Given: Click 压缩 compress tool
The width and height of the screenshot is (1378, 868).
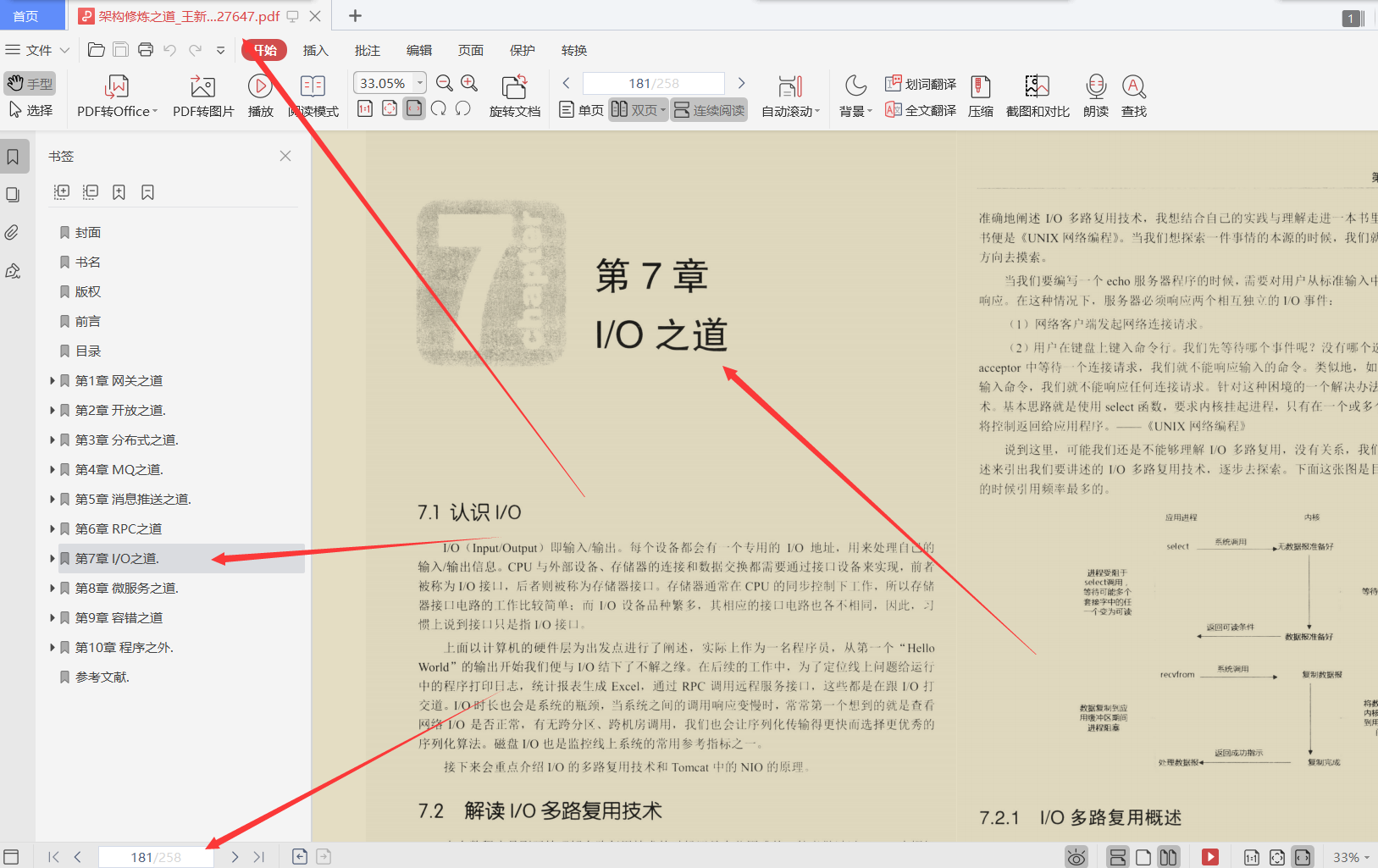Looking at the screenshot, I should 981,97.
